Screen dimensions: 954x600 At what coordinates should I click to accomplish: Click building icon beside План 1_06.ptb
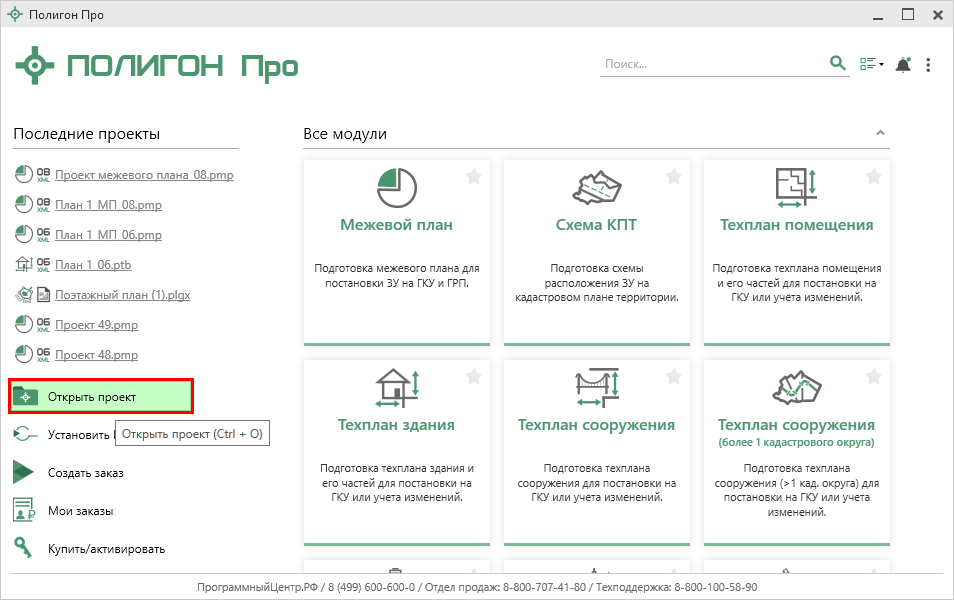tap(24, 264)
